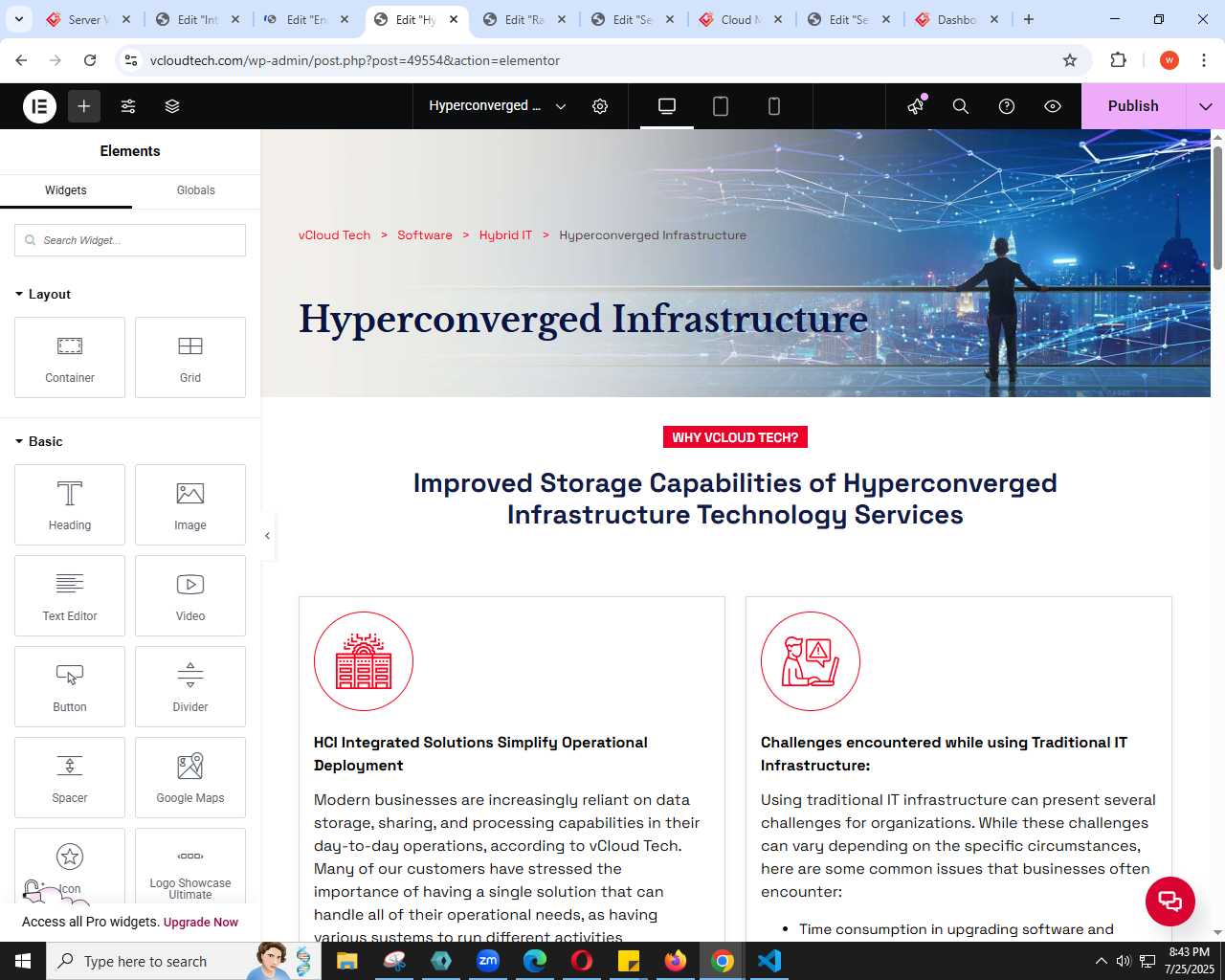
Task: Open a new browser tab
Action: [x=1029, y=19]
